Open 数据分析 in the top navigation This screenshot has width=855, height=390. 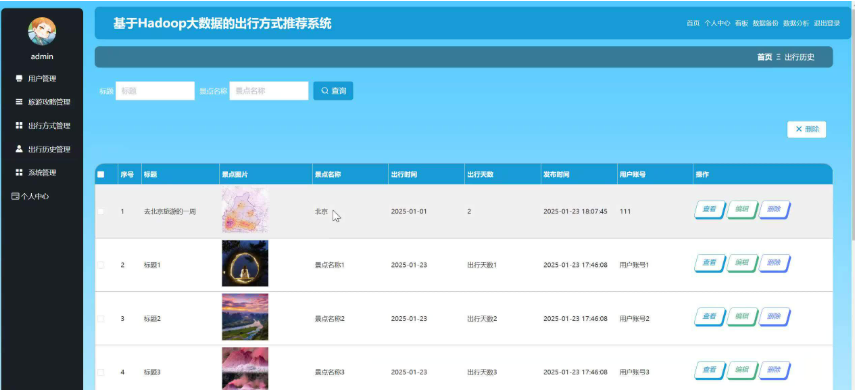point(796,23)
